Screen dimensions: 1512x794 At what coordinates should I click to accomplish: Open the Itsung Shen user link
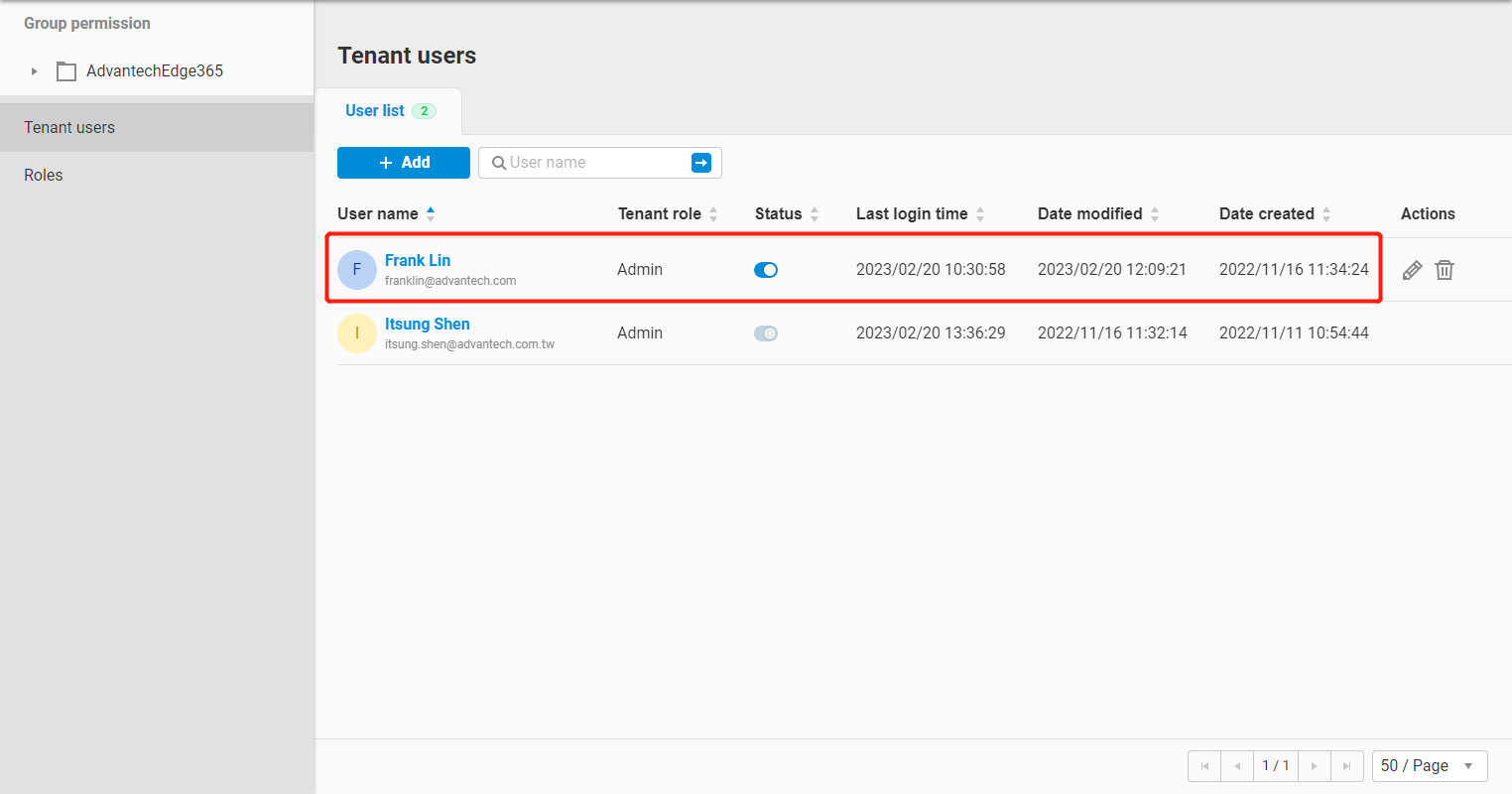tap(428, 324)
